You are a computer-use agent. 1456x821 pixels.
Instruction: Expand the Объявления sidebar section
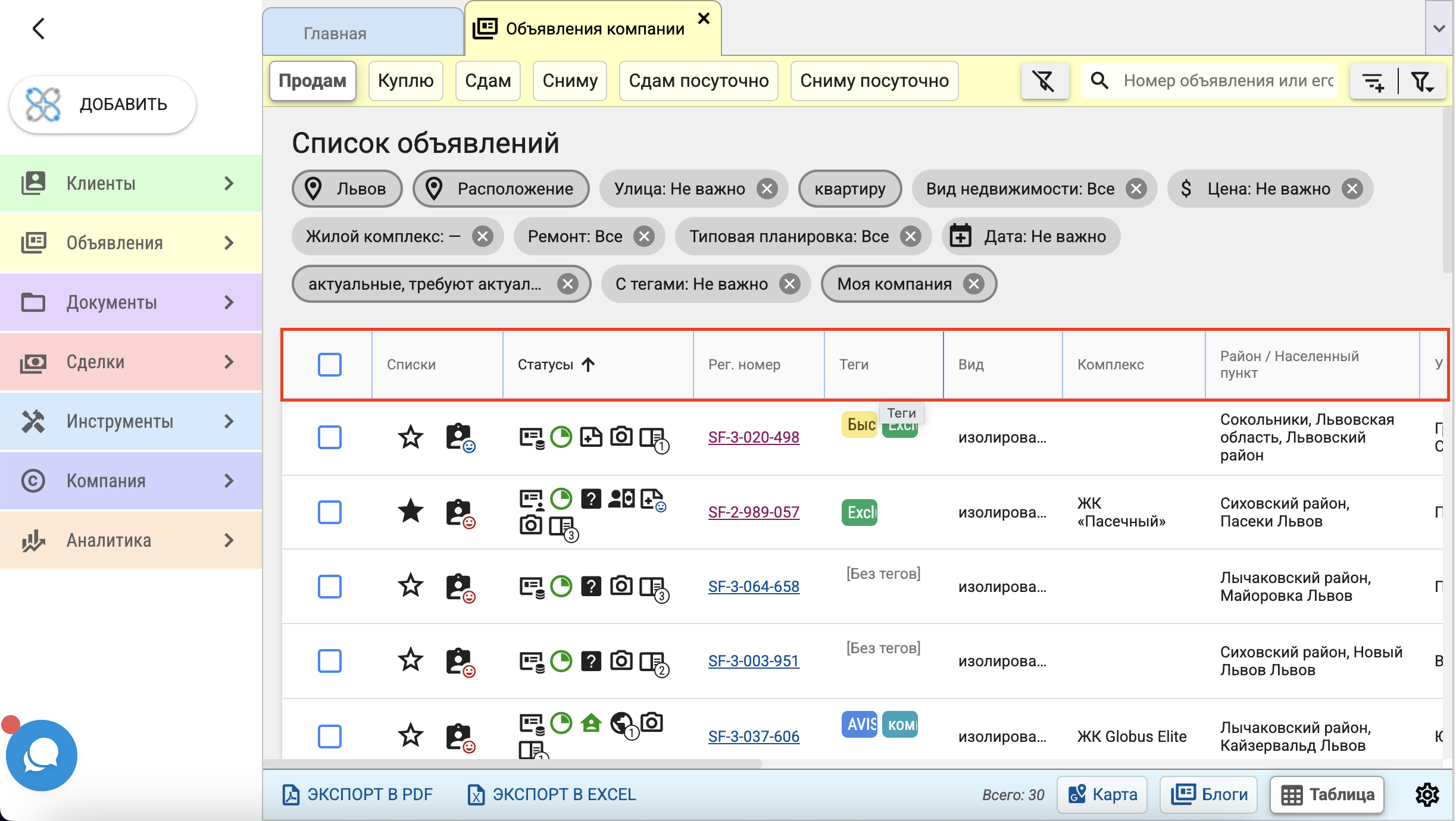point(131,243)
